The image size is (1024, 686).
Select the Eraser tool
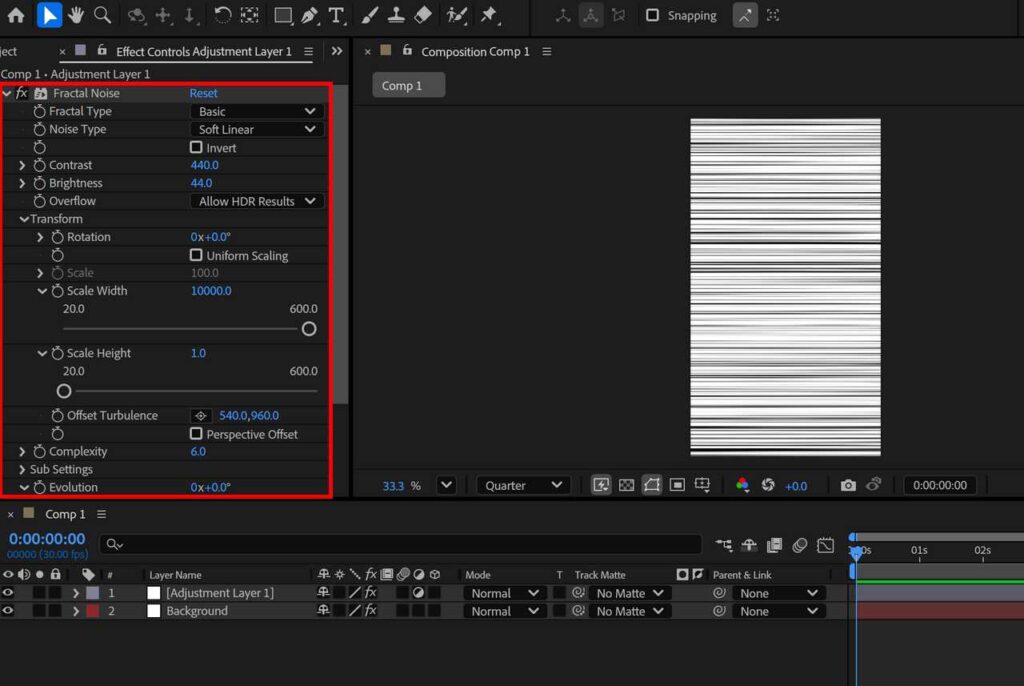point(423,15)
